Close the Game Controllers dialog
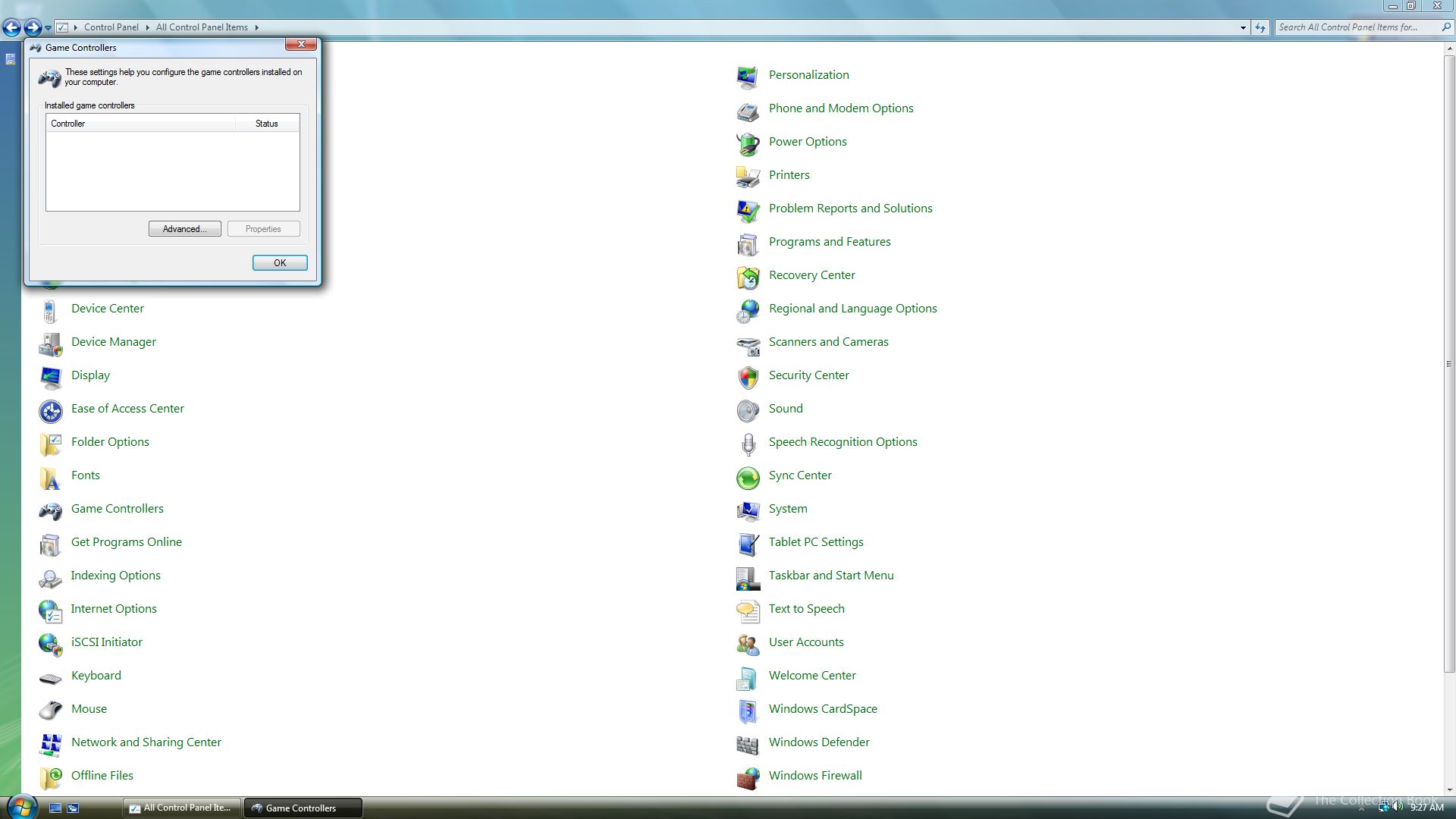The height and width of the screenshot is (819, 1456). [301, 44]
